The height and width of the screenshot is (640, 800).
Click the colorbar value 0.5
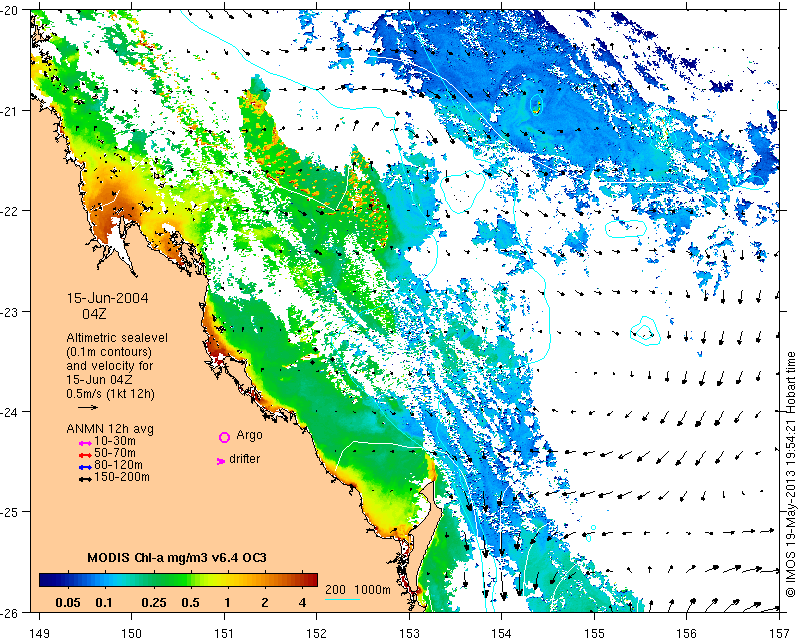pos(190,603)
